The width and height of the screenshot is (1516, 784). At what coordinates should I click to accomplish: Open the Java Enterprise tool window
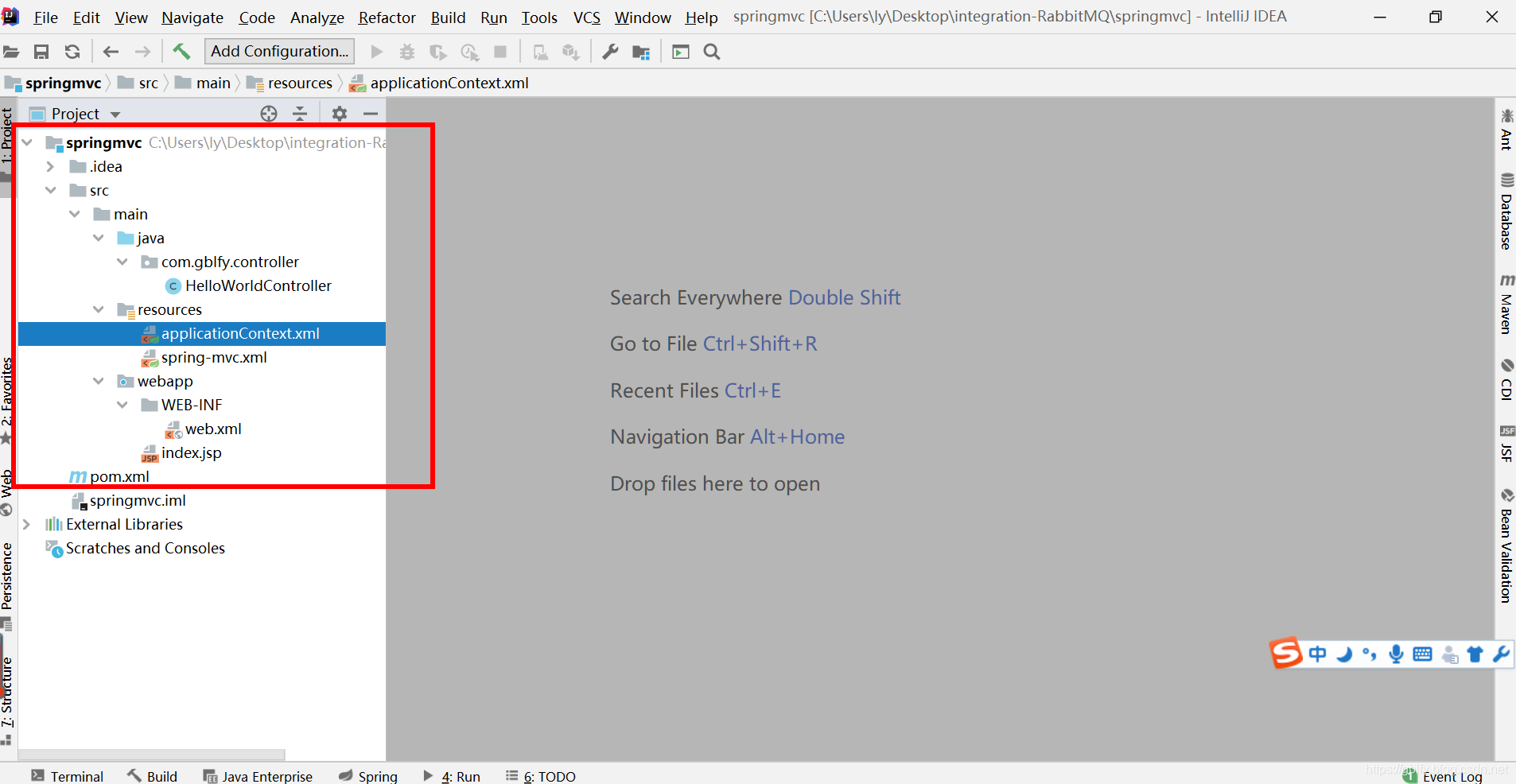258,776
